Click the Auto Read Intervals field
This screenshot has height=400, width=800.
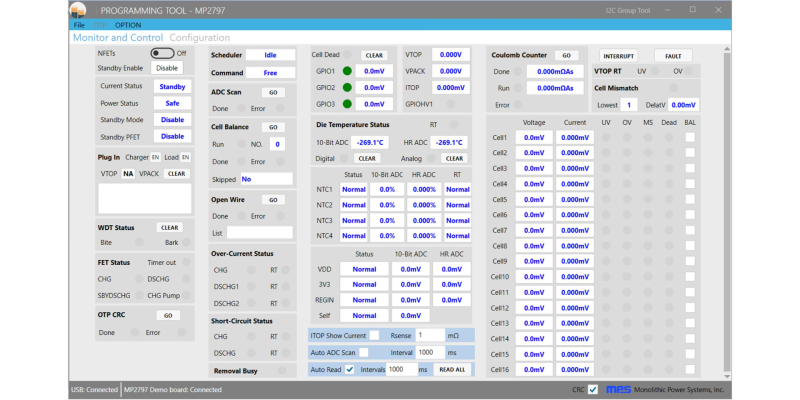[x=401, y=370]
